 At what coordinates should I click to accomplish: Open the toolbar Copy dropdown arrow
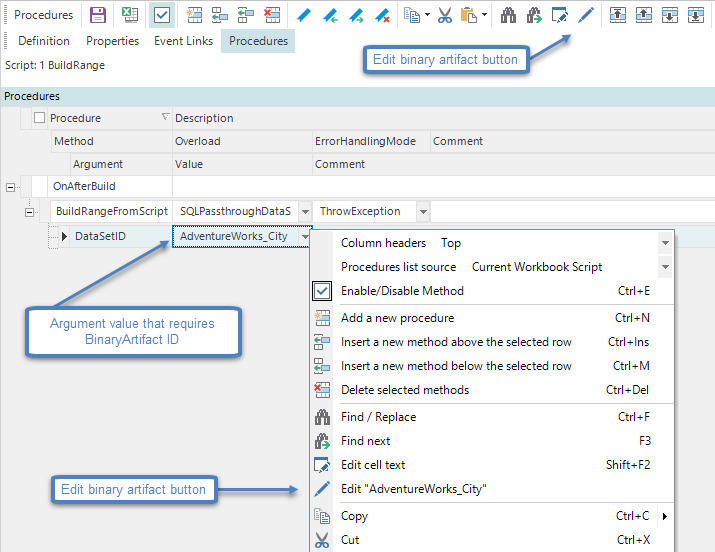(427, 15)
